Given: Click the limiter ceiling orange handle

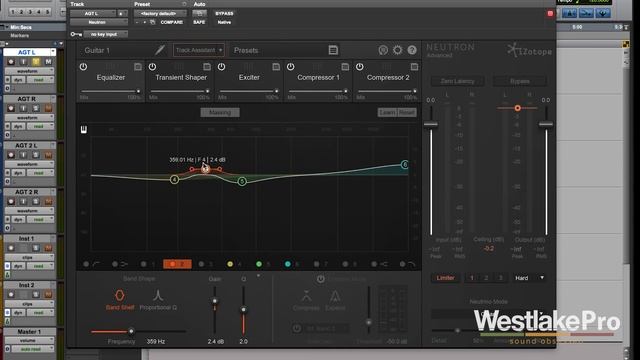Looking at the screenshot, I should tap(518, 108).
